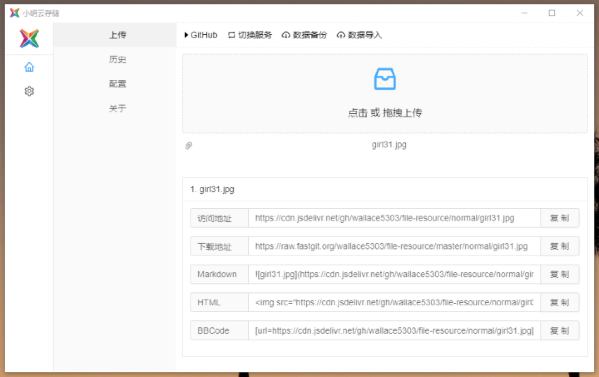
Task: Click 切换服务 switch service button
Action: click(x=250, y=35)
